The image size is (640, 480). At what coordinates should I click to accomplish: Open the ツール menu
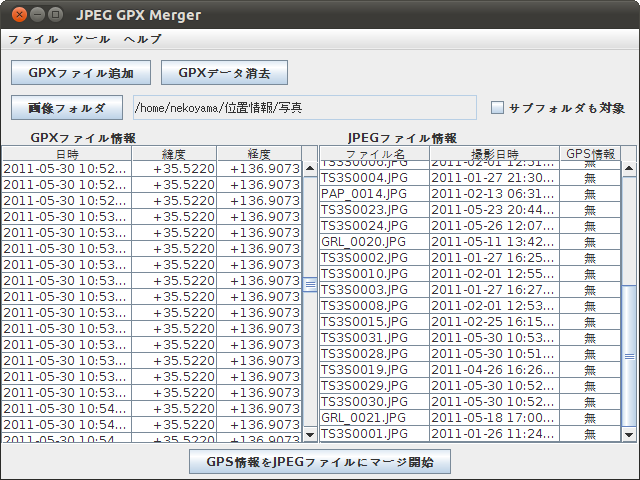tap(91, 39)
